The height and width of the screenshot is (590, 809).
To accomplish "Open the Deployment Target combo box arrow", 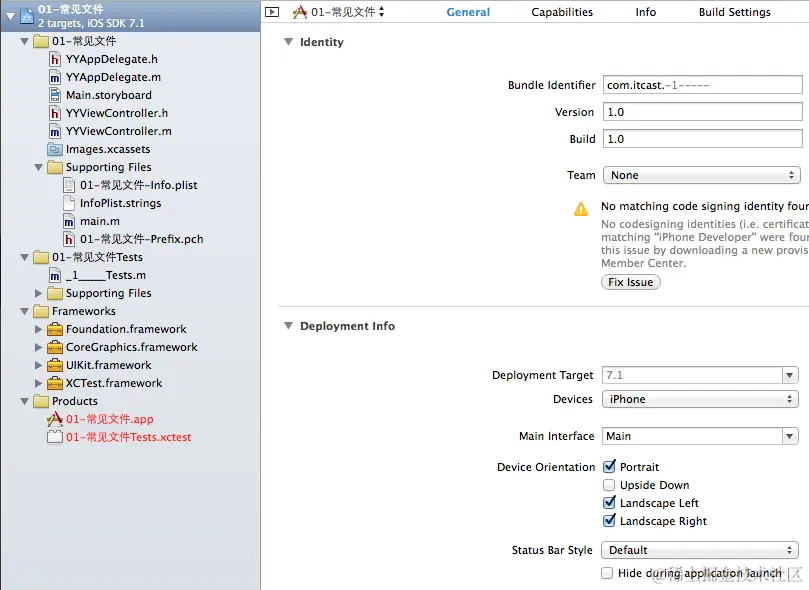I will tap(789, 375).
